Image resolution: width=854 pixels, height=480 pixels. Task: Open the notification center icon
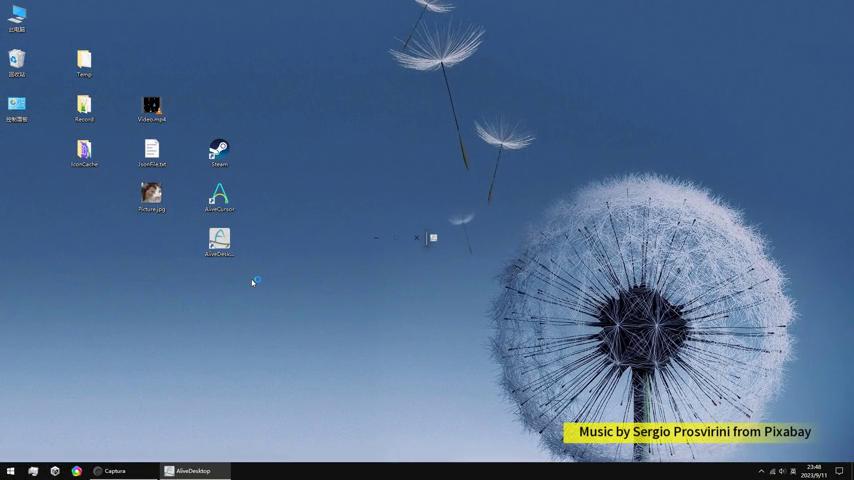pos(840,471)
